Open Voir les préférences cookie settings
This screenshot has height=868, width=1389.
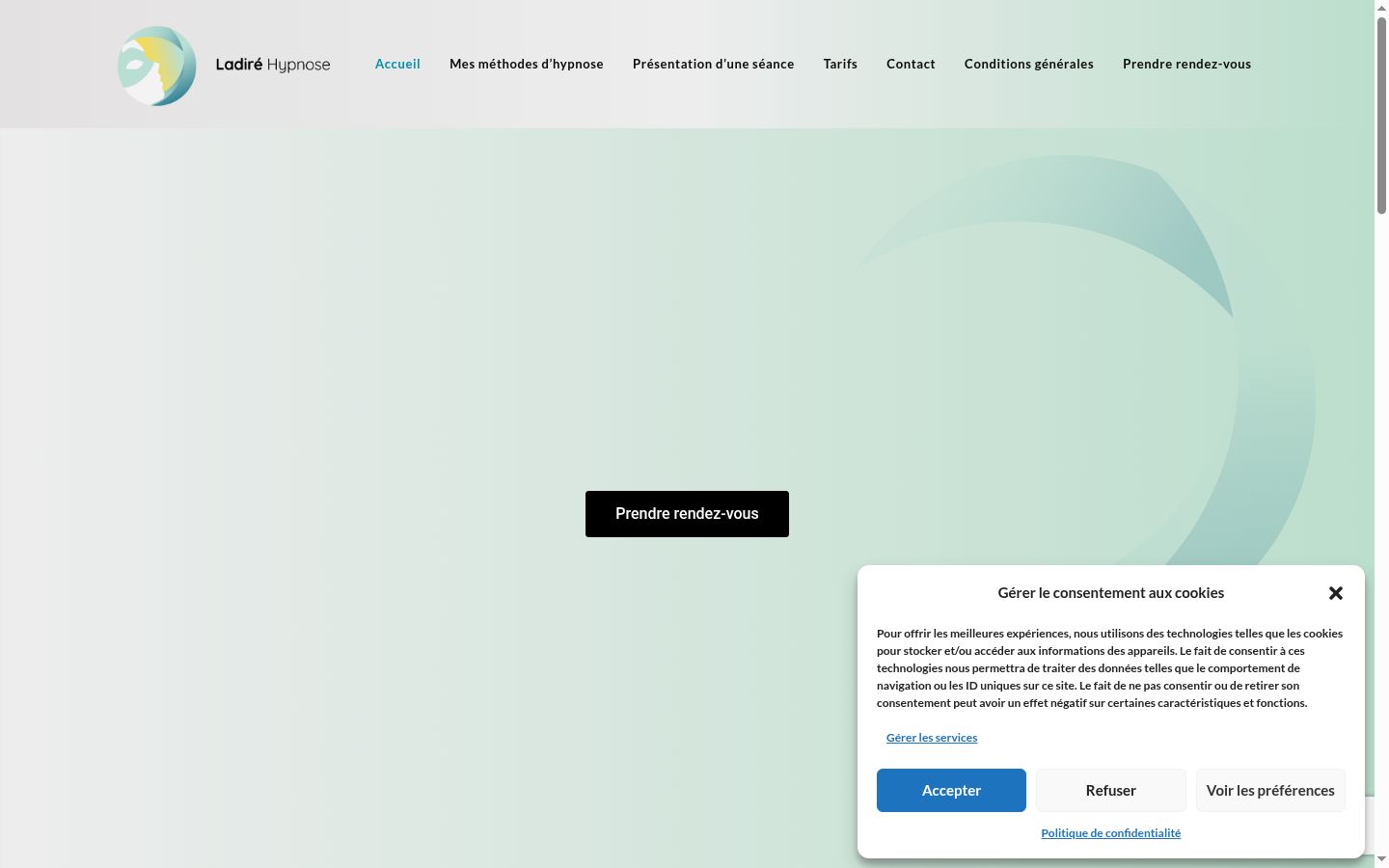[1270, 790]
